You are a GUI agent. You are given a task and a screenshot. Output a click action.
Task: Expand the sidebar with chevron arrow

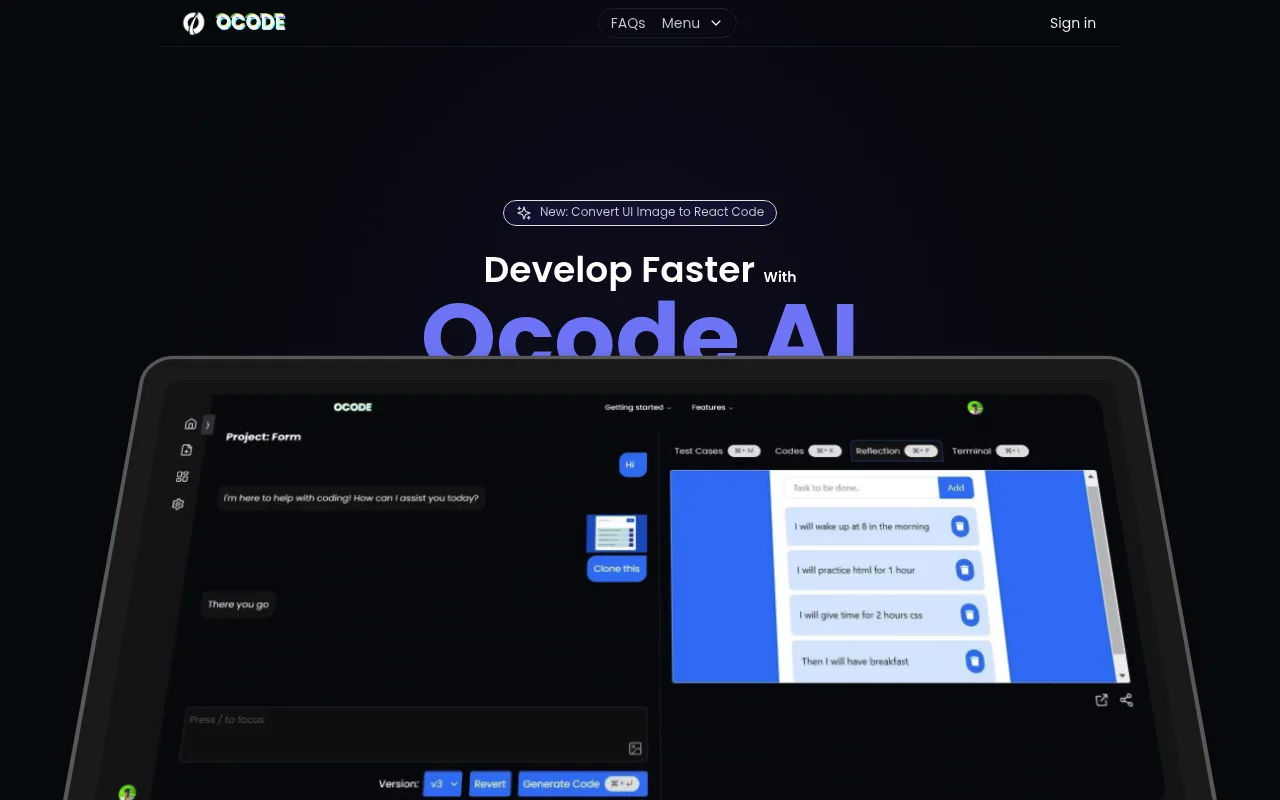208,425
